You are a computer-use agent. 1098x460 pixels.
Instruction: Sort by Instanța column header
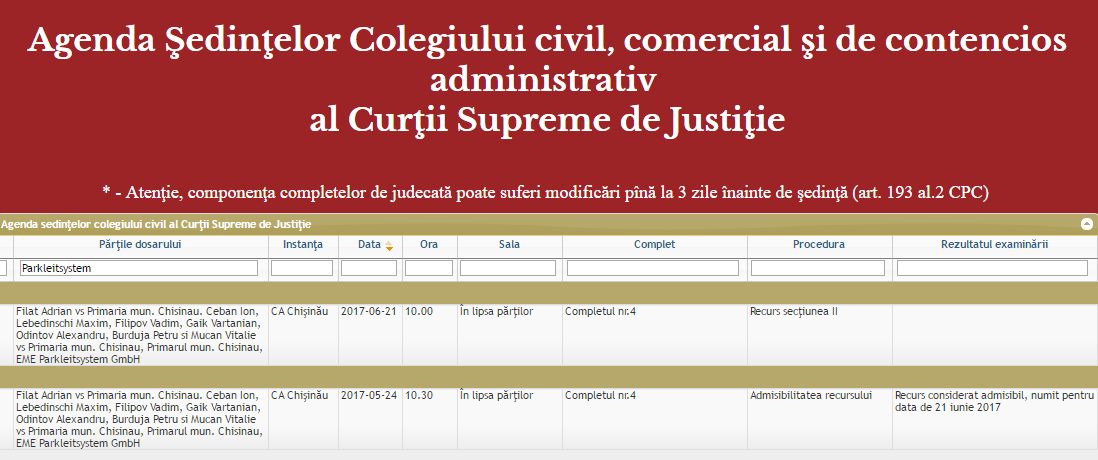pyautogui.click(x=303, y=245)
